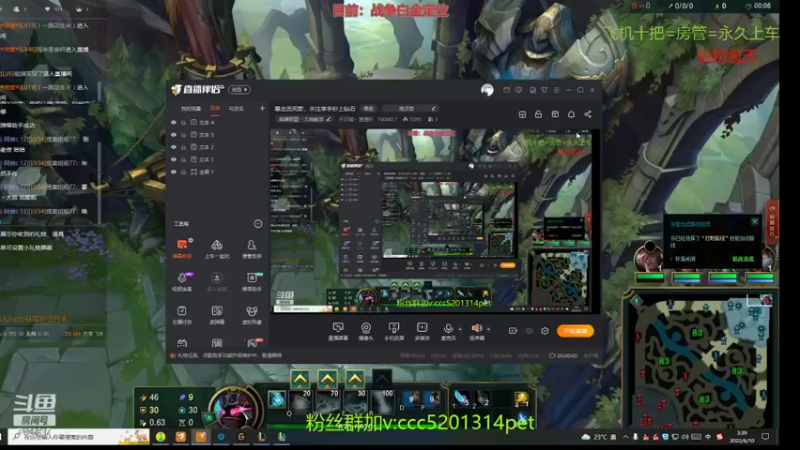800x450 pixels.
Task: Click the 中 input method tray icon
Action: tap(708, 437)
